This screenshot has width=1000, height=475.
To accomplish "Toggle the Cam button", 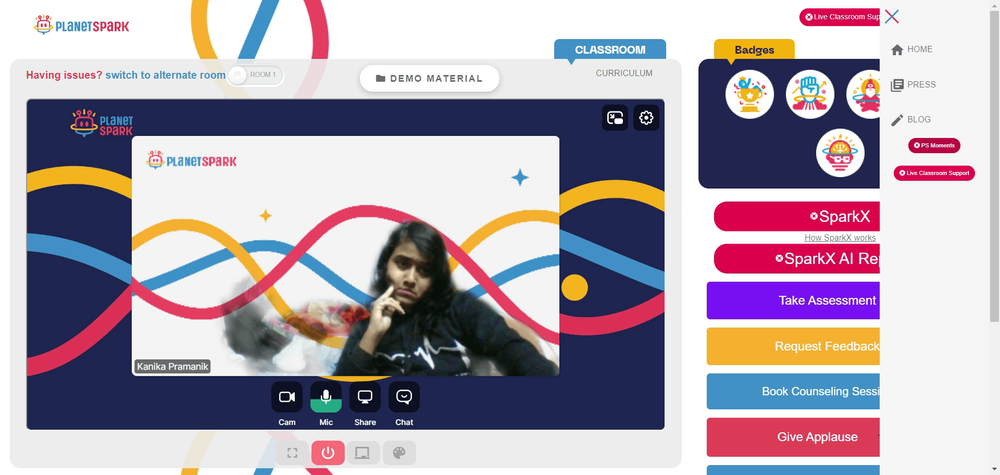I will [x=287, y=397].
